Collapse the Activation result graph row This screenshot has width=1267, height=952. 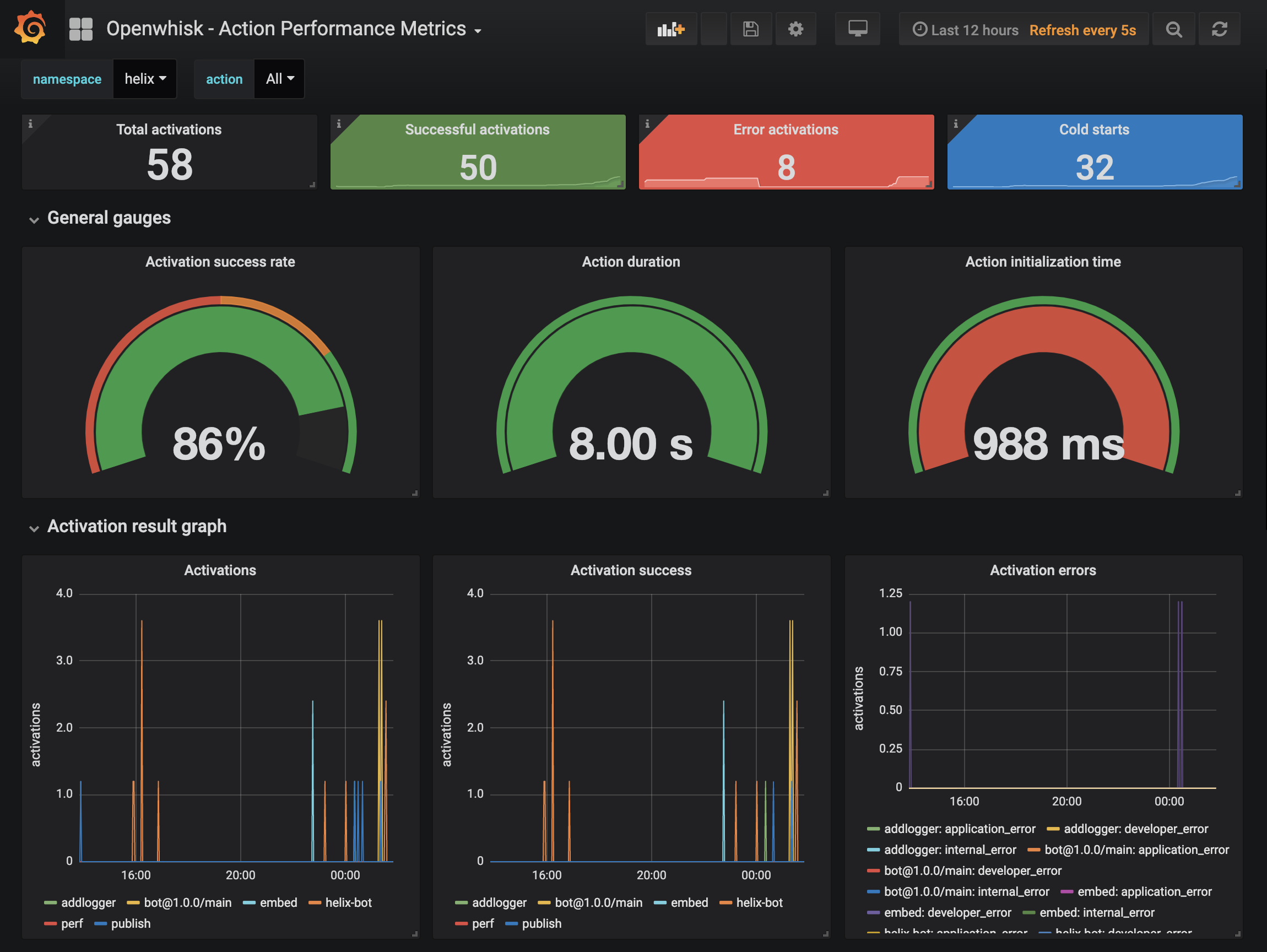click(136, 526)
